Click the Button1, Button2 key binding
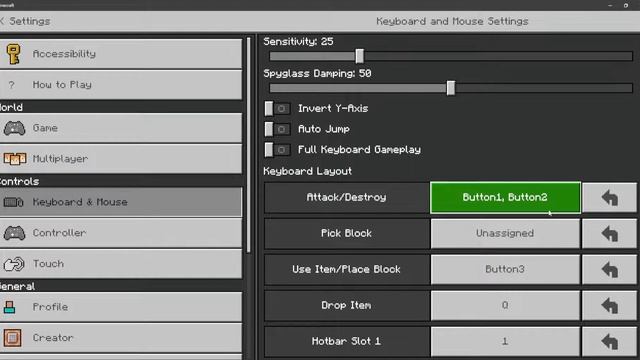 coord(505,198)
